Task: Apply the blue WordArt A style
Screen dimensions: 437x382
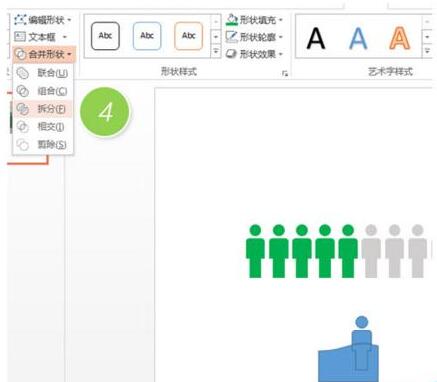Action: [358, 38]
